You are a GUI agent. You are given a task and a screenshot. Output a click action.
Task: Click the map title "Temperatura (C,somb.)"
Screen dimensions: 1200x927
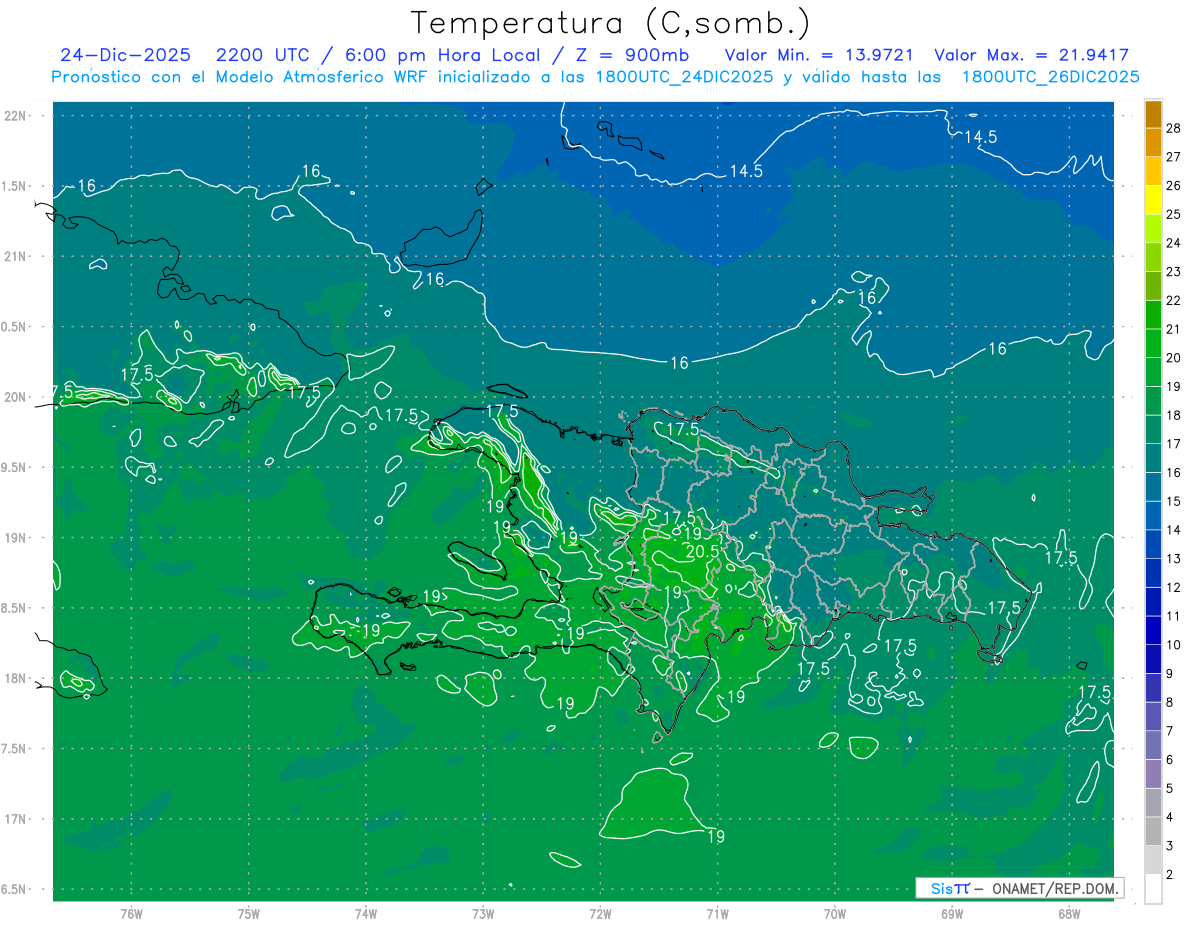611,23
